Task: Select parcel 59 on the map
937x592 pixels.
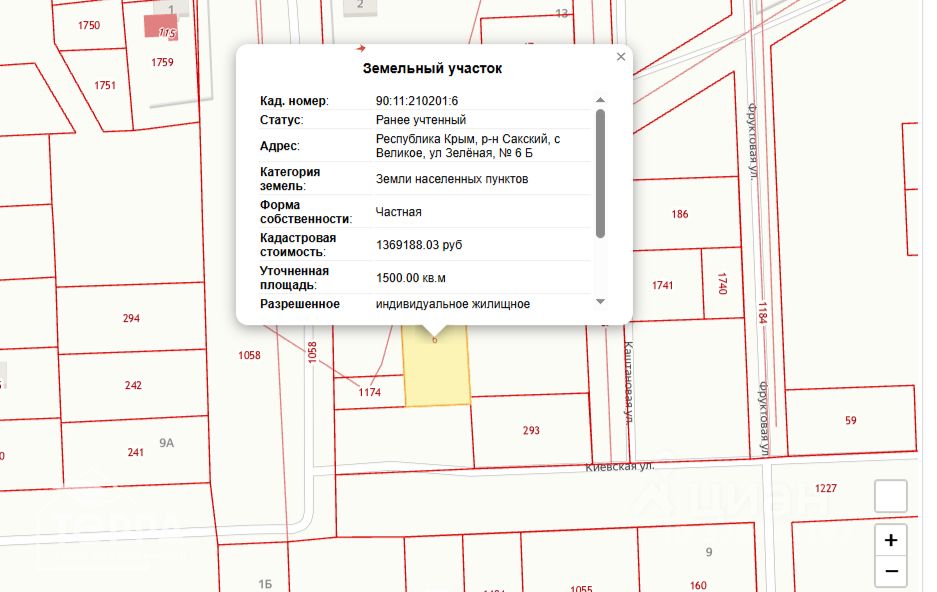Action: click(850, 421)
